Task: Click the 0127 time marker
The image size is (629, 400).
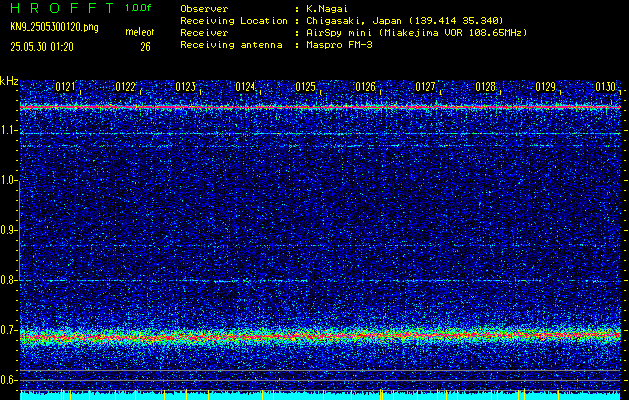Action: point(426,87)
